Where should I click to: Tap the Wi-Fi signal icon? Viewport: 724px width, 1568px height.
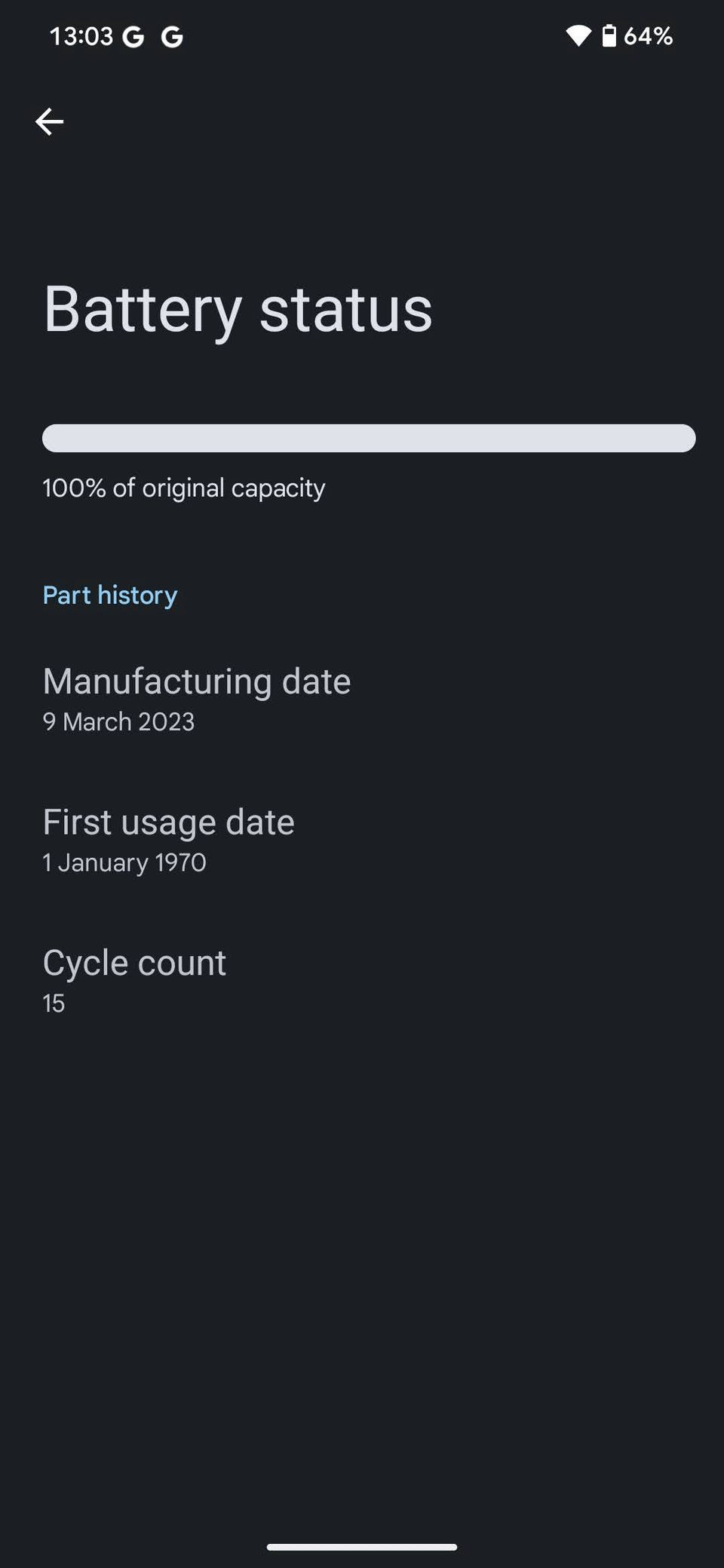click(x=578, y=35)
